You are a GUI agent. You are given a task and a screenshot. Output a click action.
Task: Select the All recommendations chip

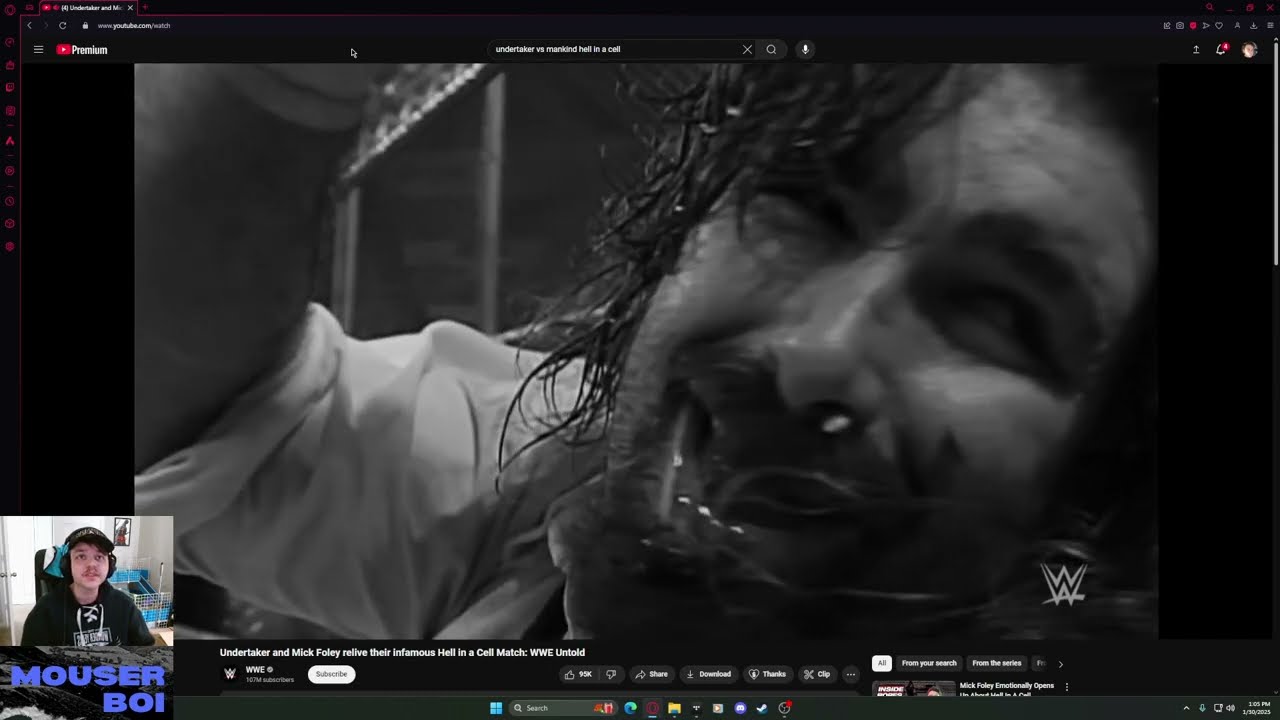click(881, 663)
